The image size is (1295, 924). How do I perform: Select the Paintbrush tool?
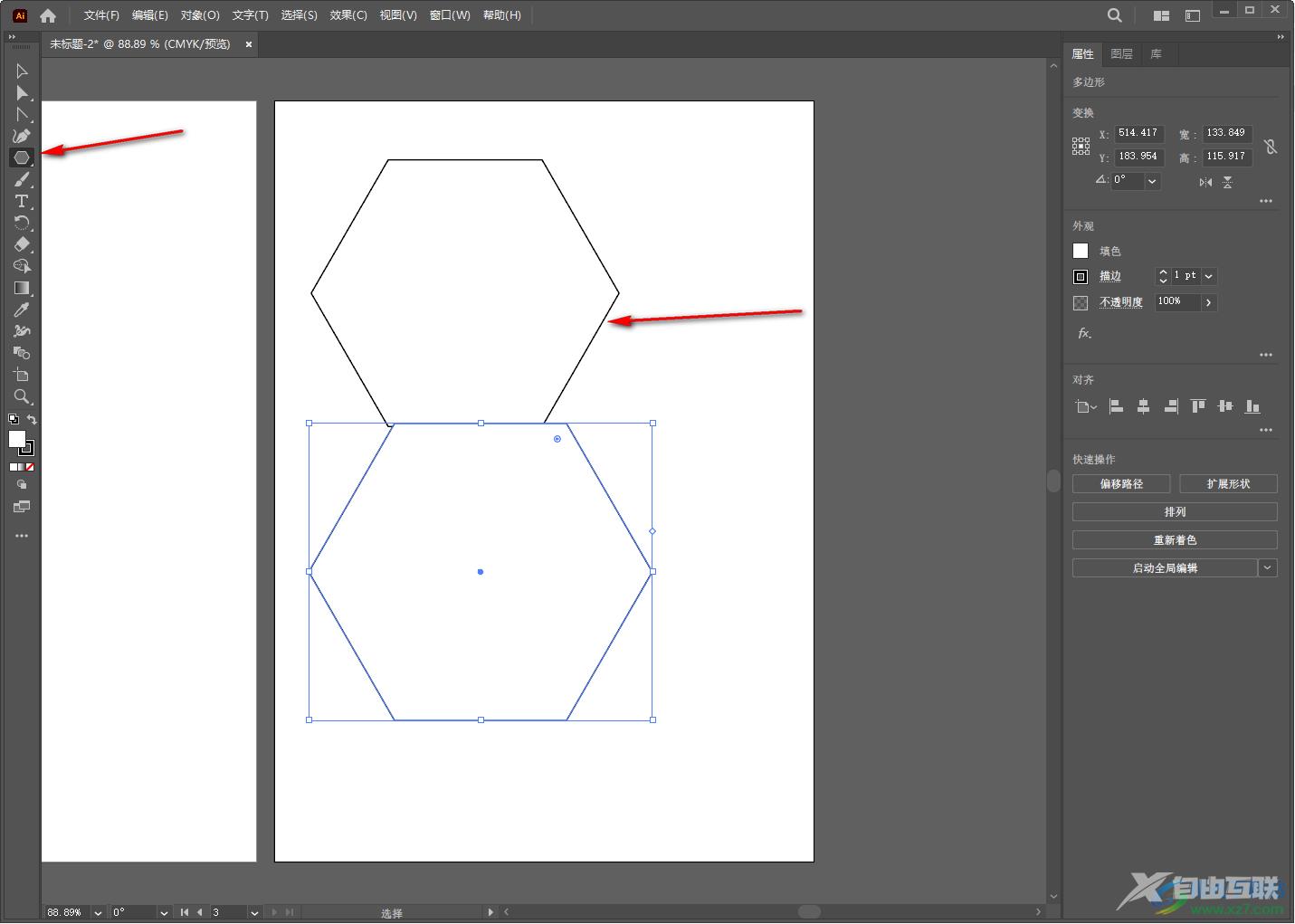tap(22, 179)
